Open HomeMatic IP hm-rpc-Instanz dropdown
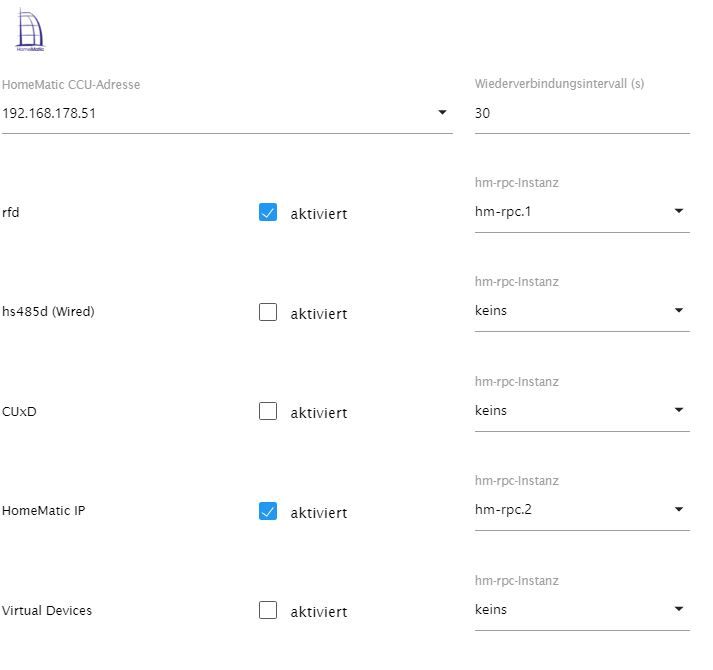Screen dimensions: 713x670 click(x=678, y=510)
